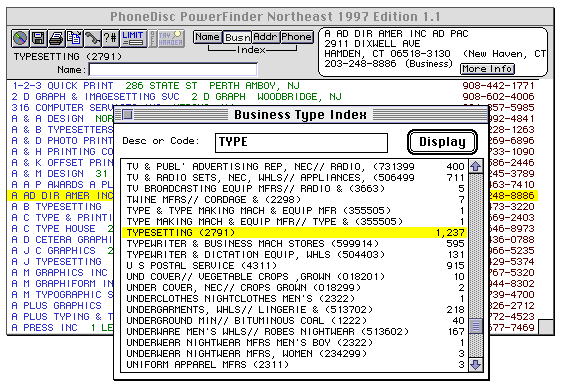Select highlighted A AD DIR AMER INC listing

click(x=61, y=196)
